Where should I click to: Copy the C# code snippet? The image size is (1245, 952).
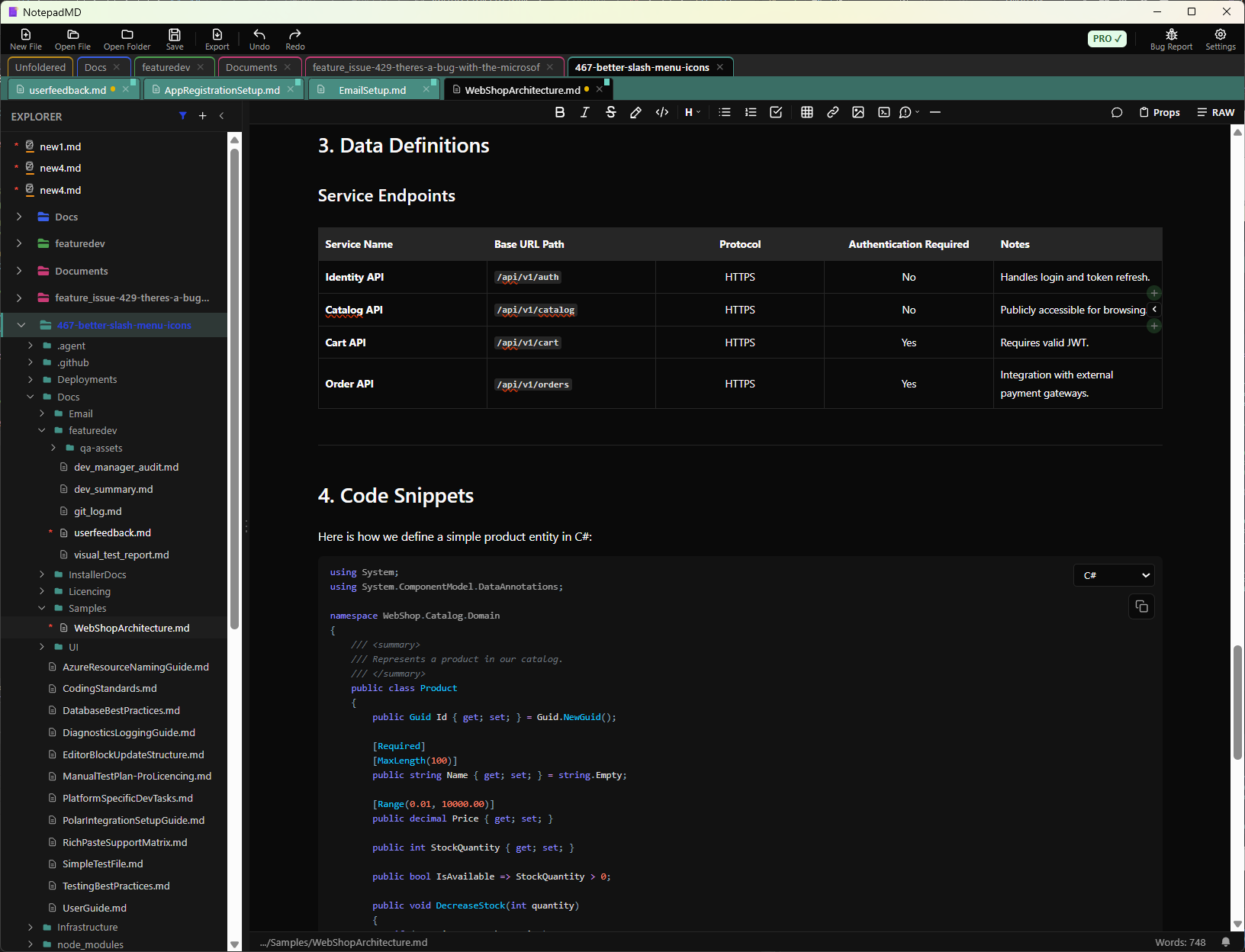1141,606
